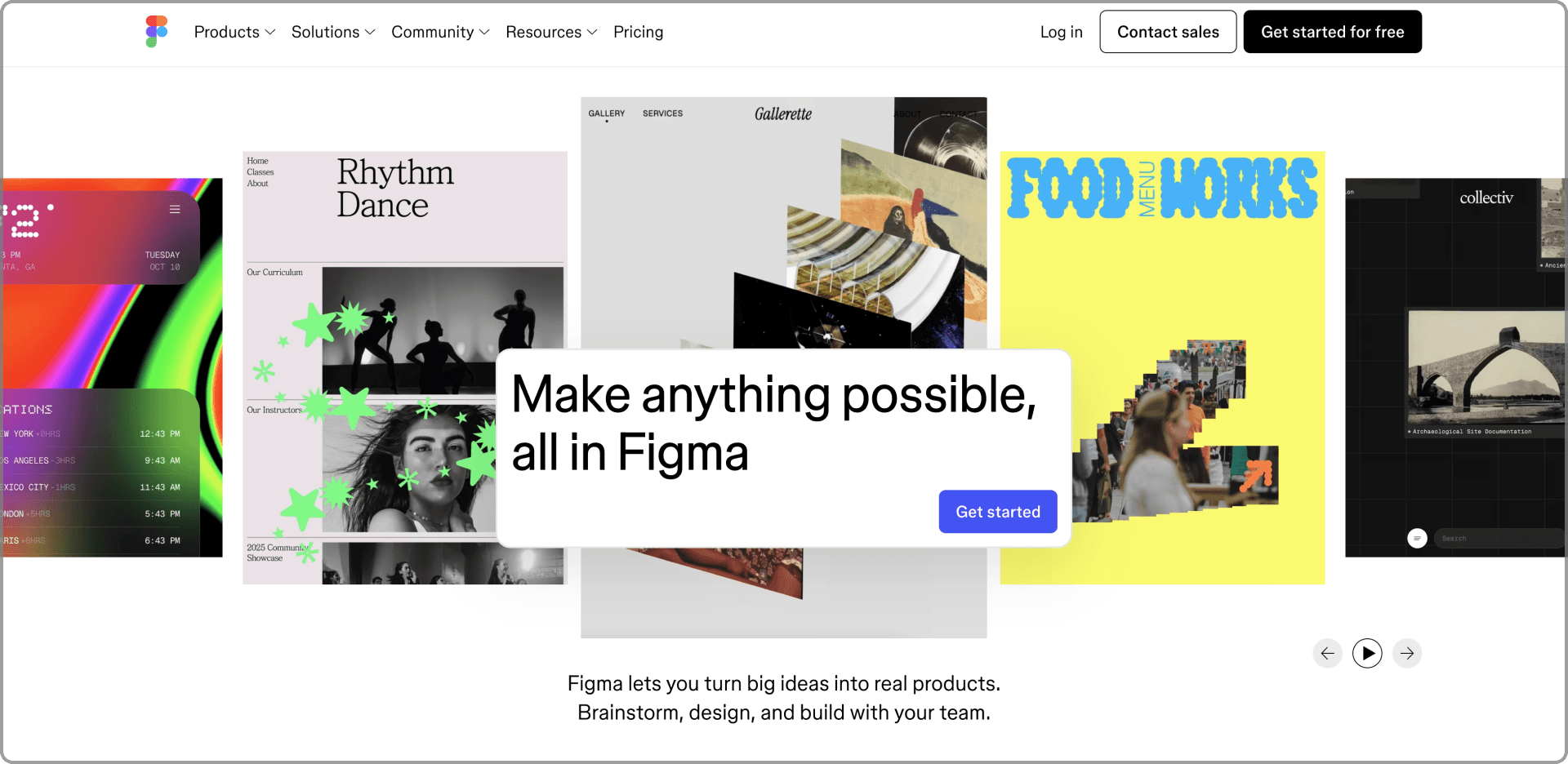Click the Search field in collectiv card

pyautogui.click(x=1498, y=538)
